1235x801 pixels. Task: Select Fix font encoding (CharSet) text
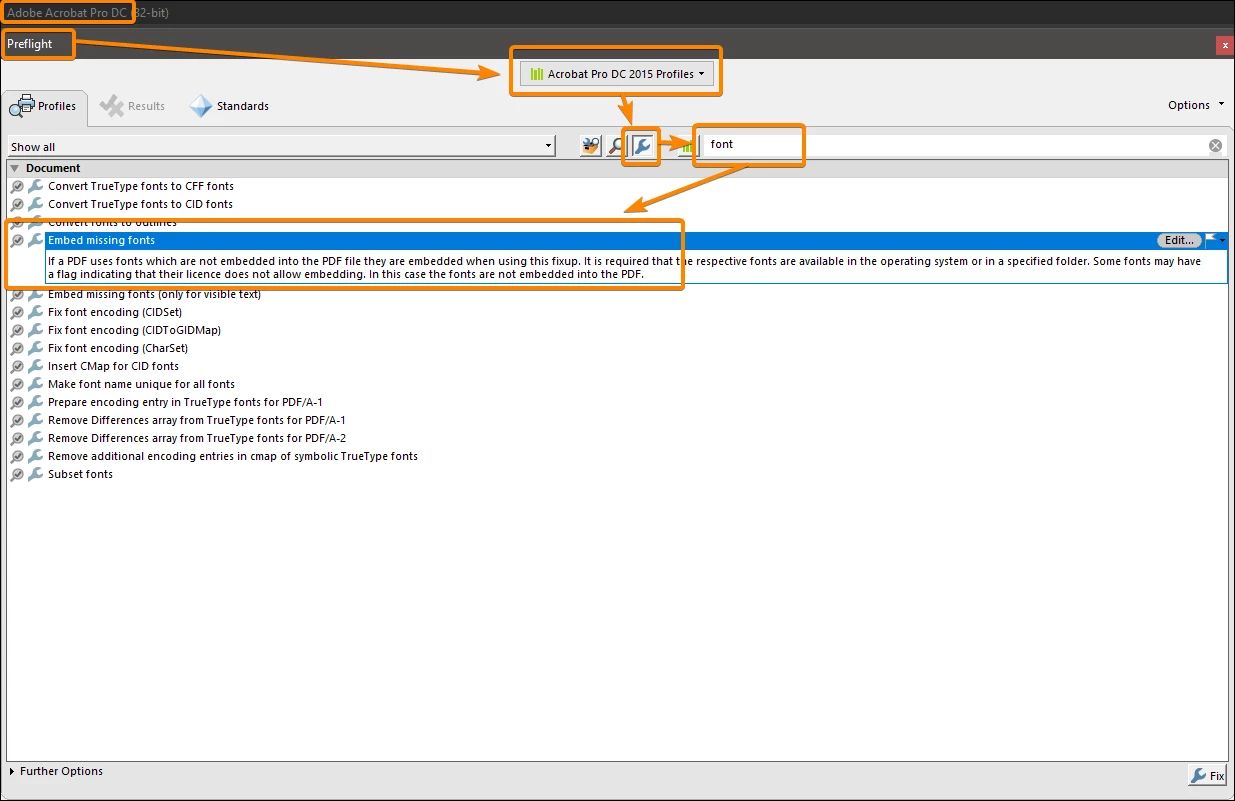[x=118, y=348]
